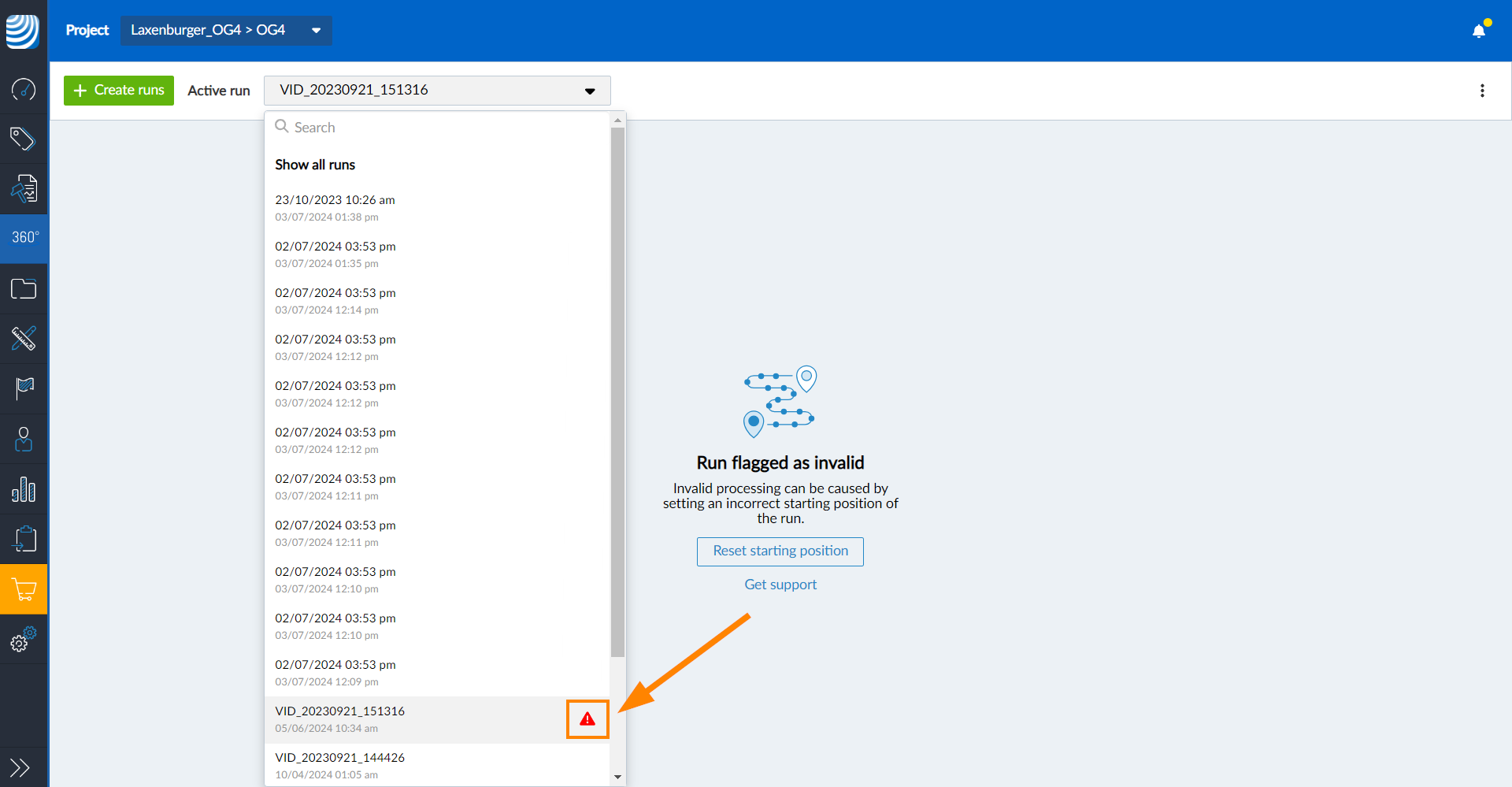Click the dropdown list scrollbar thumb
1512x787 pixels.
click(617, 392)
